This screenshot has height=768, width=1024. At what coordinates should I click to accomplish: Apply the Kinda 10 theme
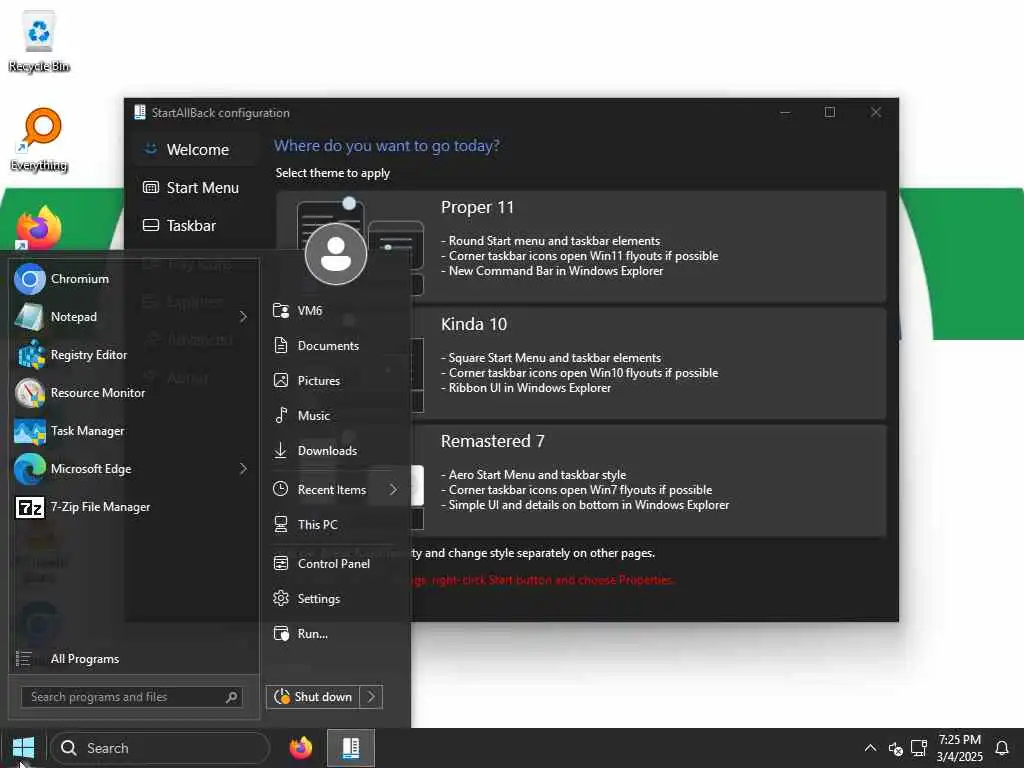point(581,363)
